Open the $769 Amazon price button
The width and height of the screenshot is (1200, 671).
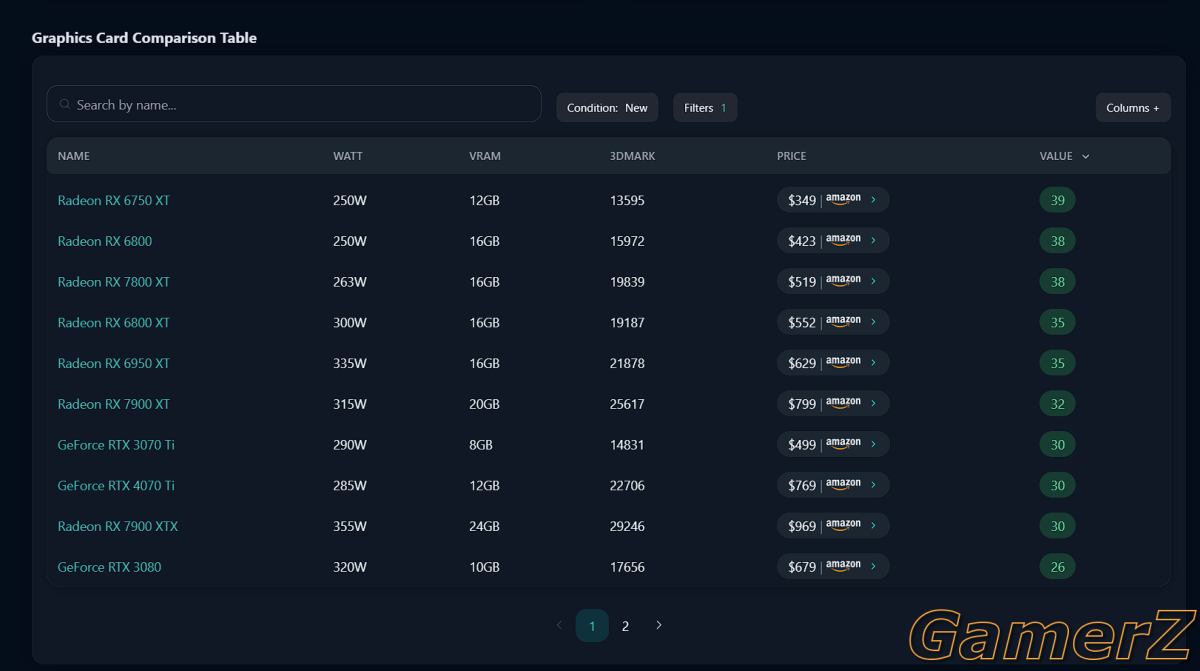tap(833, 486)
